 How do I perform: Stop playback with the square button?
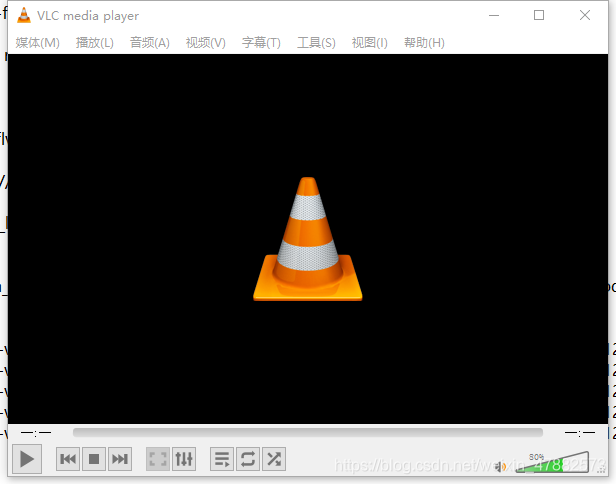(94, 458)
